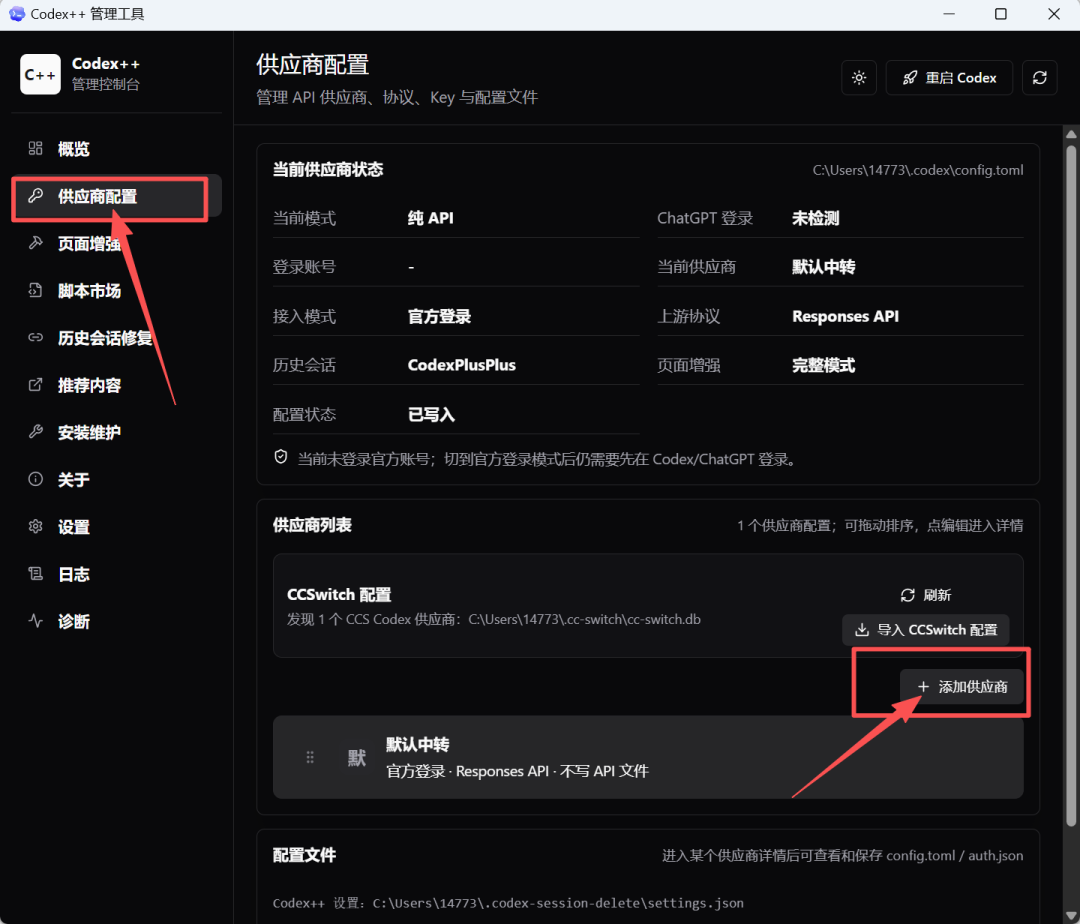Click the 完整模式 value
The width and height of the screenshot is (1080, 924).
point(823,365)
